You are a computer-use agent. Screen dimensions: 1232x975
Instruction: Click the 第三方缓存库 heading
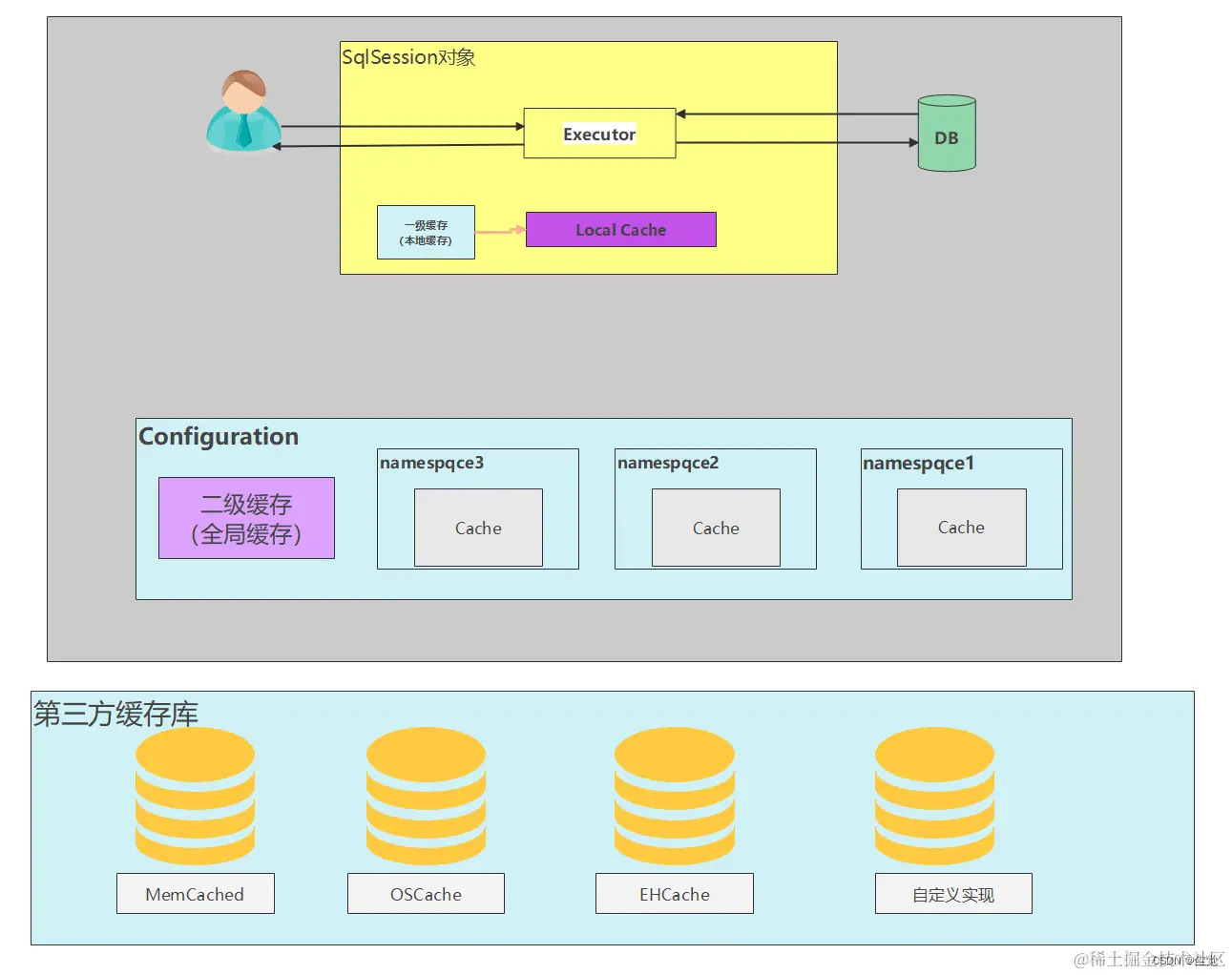[x=115, y=714]
